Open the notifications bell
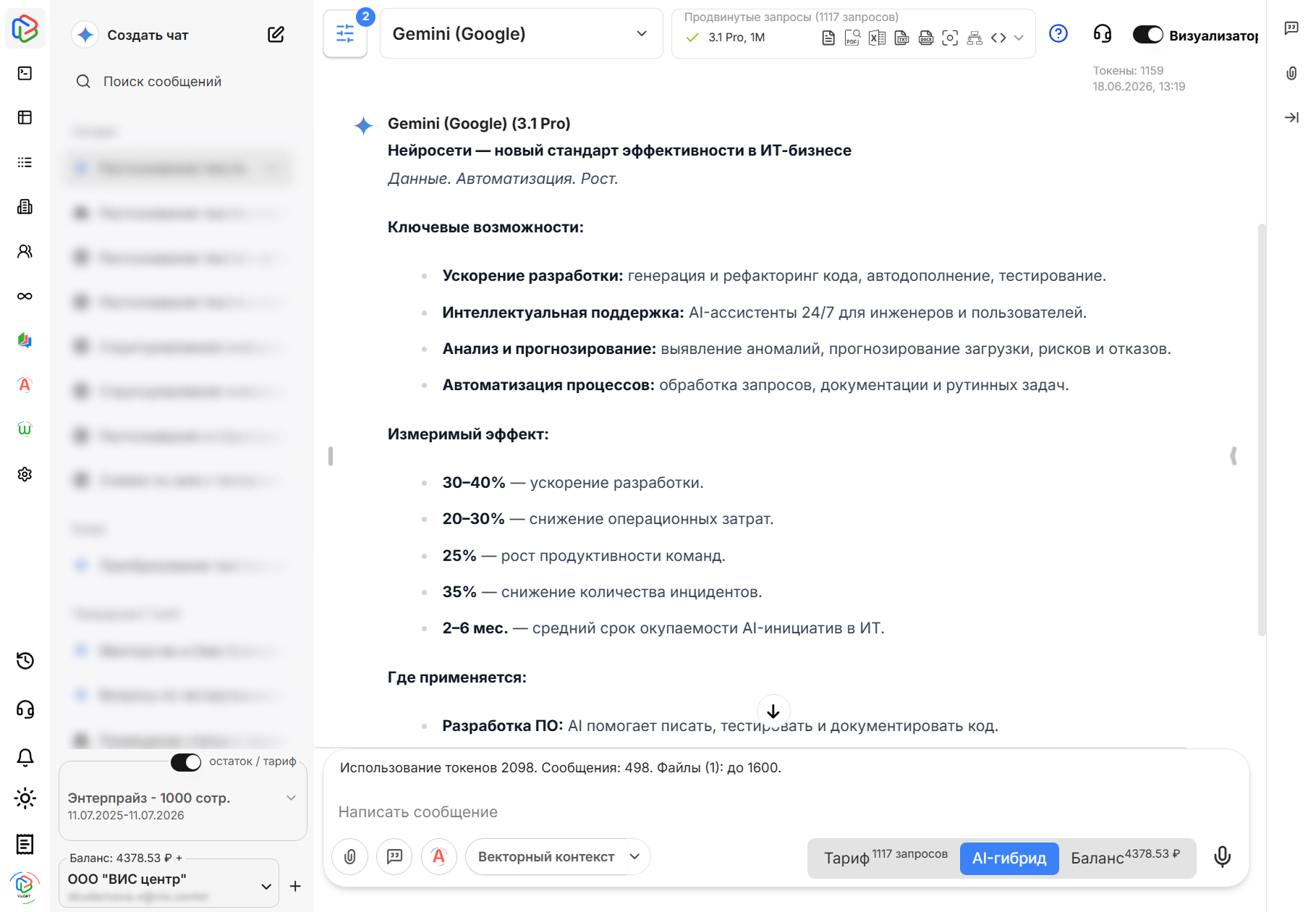 tap(25, 757)
